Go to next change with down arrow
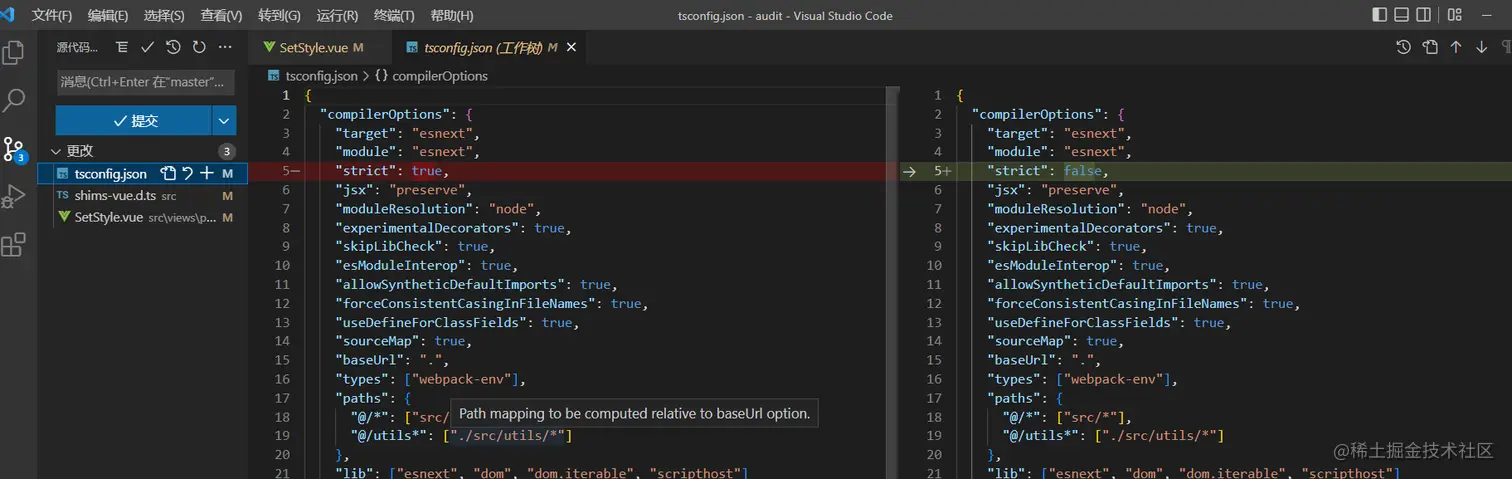Image resolution: width=1512 pixels, height=479 pixels. coord(1481,47)
